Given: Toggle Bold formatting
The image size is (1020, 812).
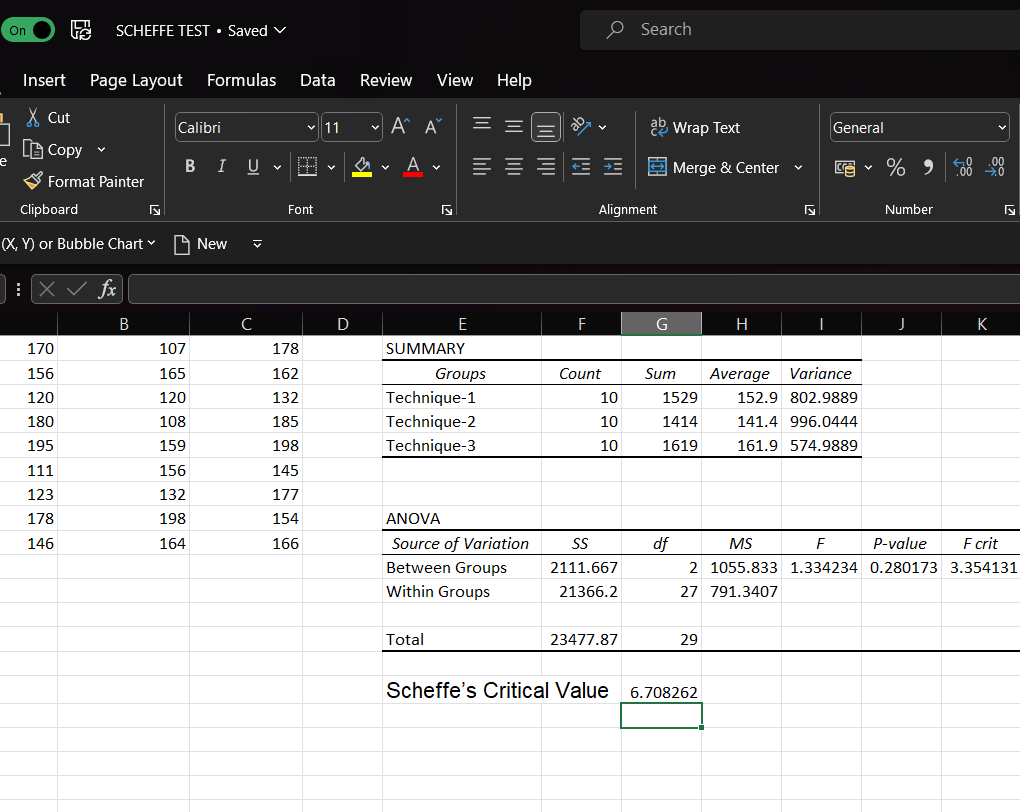Looking at the screenshot, I should 190,167.
